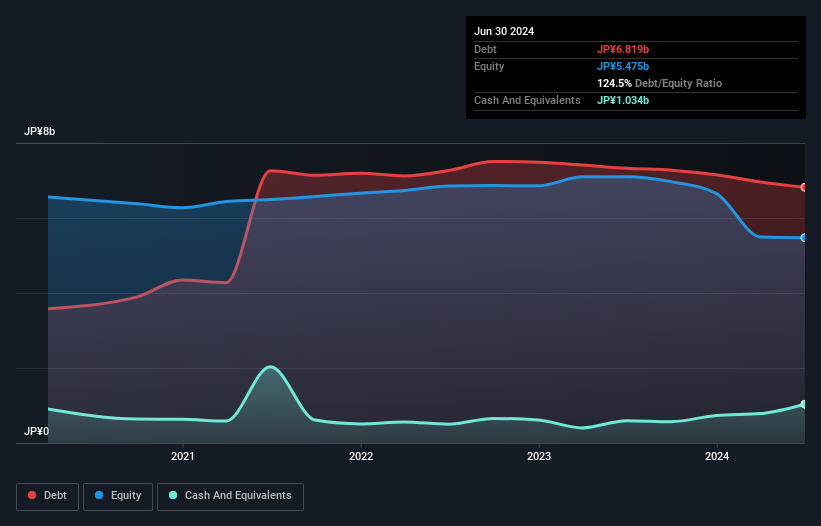This screenshot has height=526, width=821.
Task: Click the blue Equity legend dot
Action: pos(99,495)
